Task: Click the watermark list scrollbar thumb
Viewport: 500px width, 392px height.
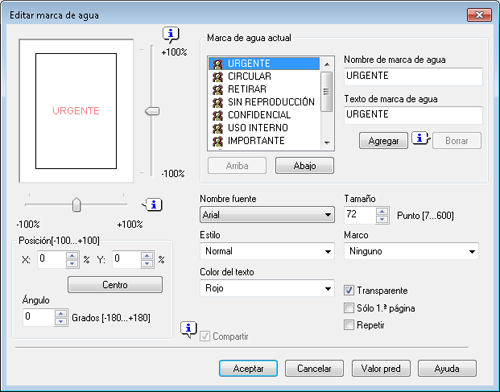Action: coord(326,91)
